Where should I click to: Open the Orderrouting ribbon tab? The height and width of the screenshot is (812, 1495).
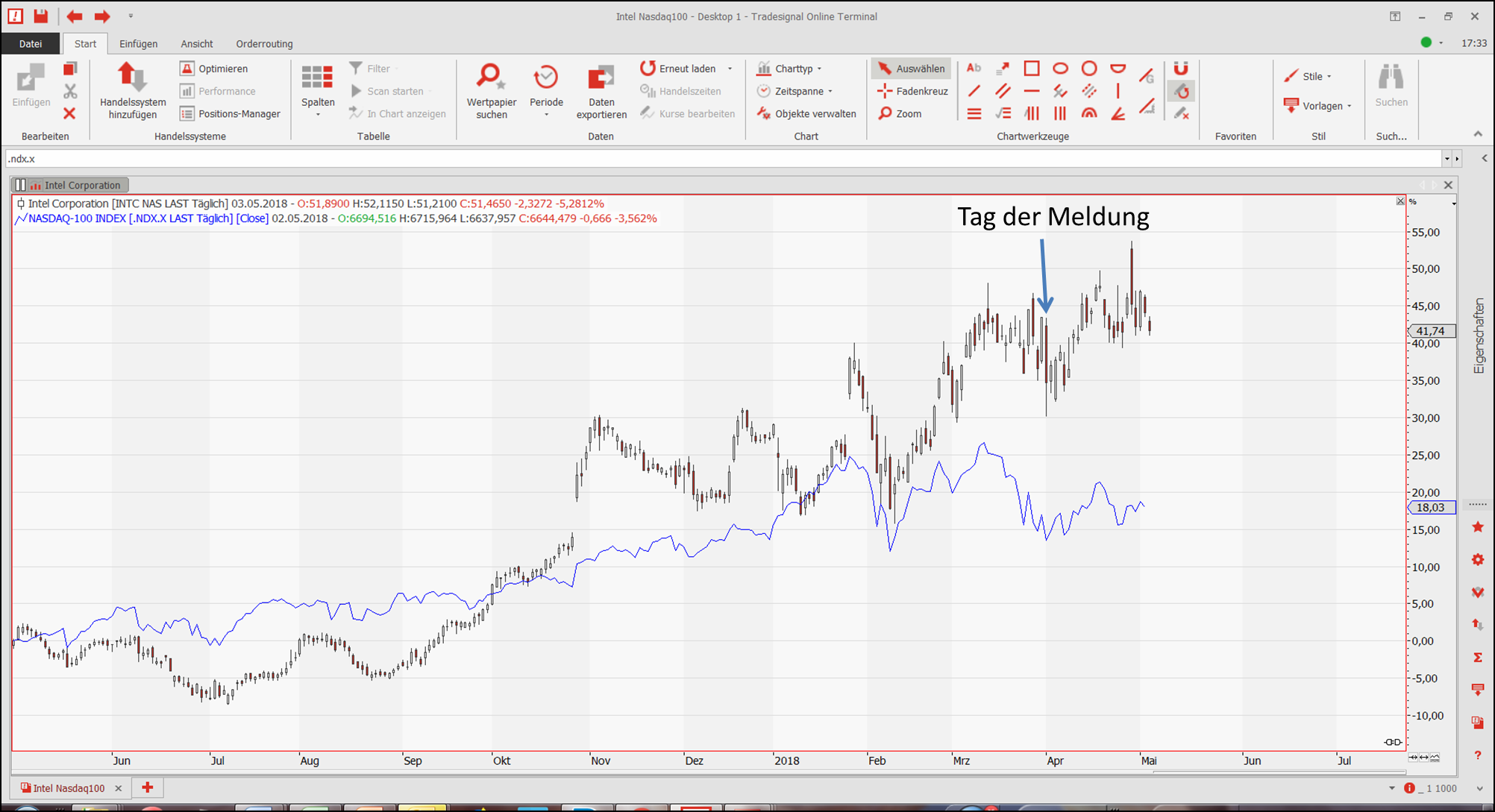(x=264, y=44)
